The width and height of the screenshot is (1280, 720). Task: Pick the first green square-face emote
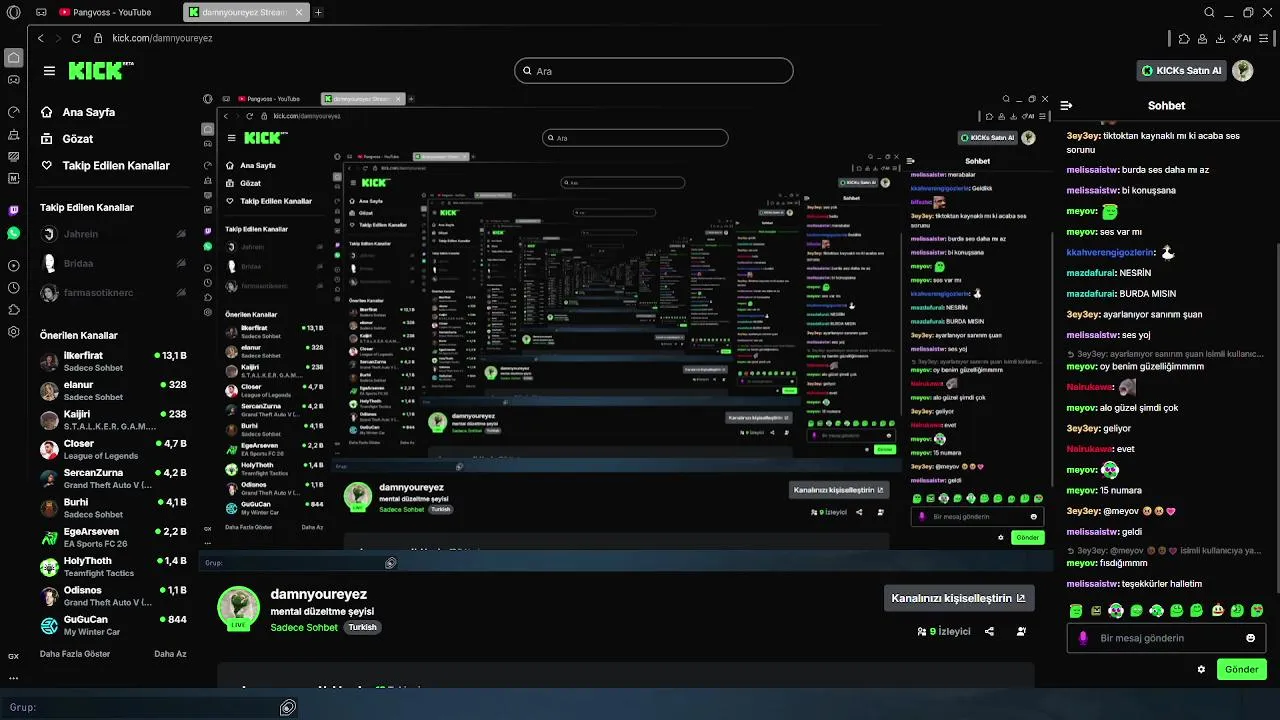[x=1076, y=610]
